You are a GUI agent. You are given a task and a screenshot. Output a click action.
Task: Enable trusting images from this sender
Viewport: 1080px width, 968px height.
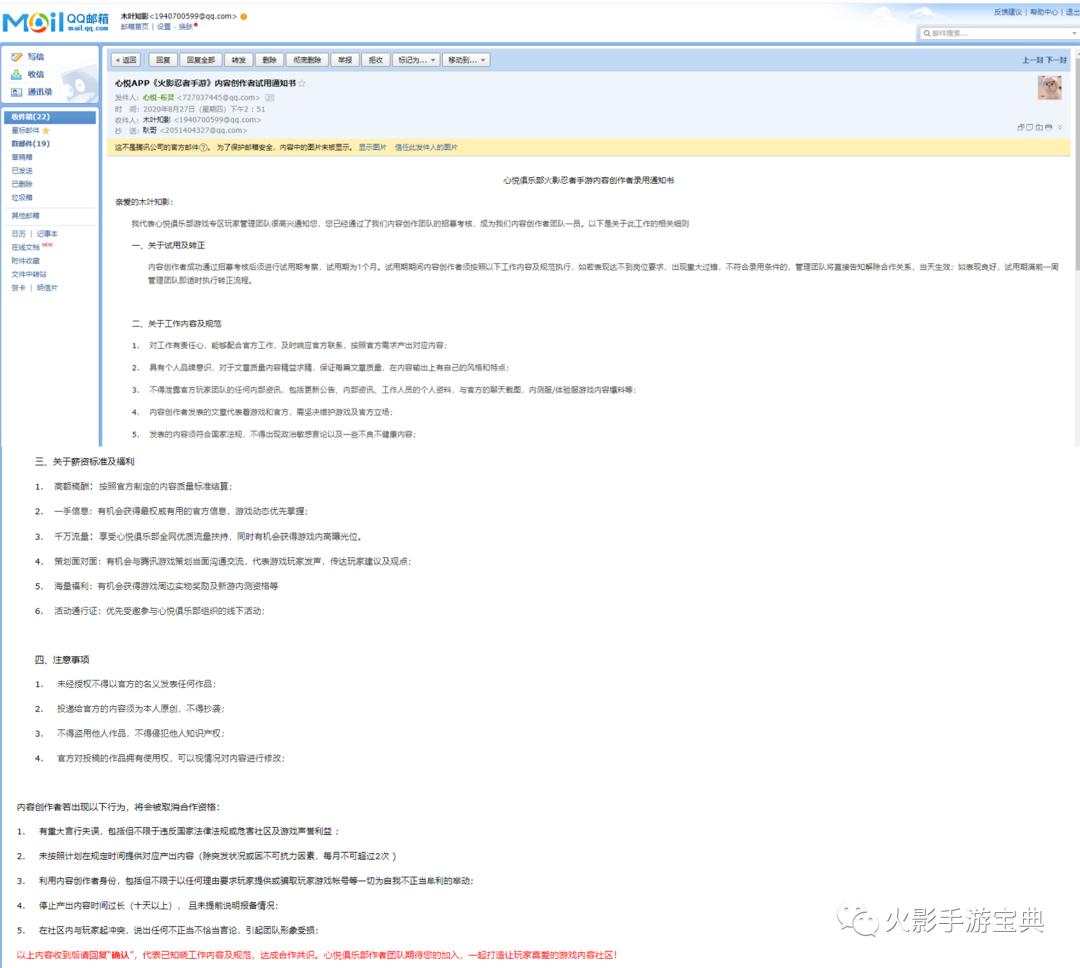coord(426,147)
